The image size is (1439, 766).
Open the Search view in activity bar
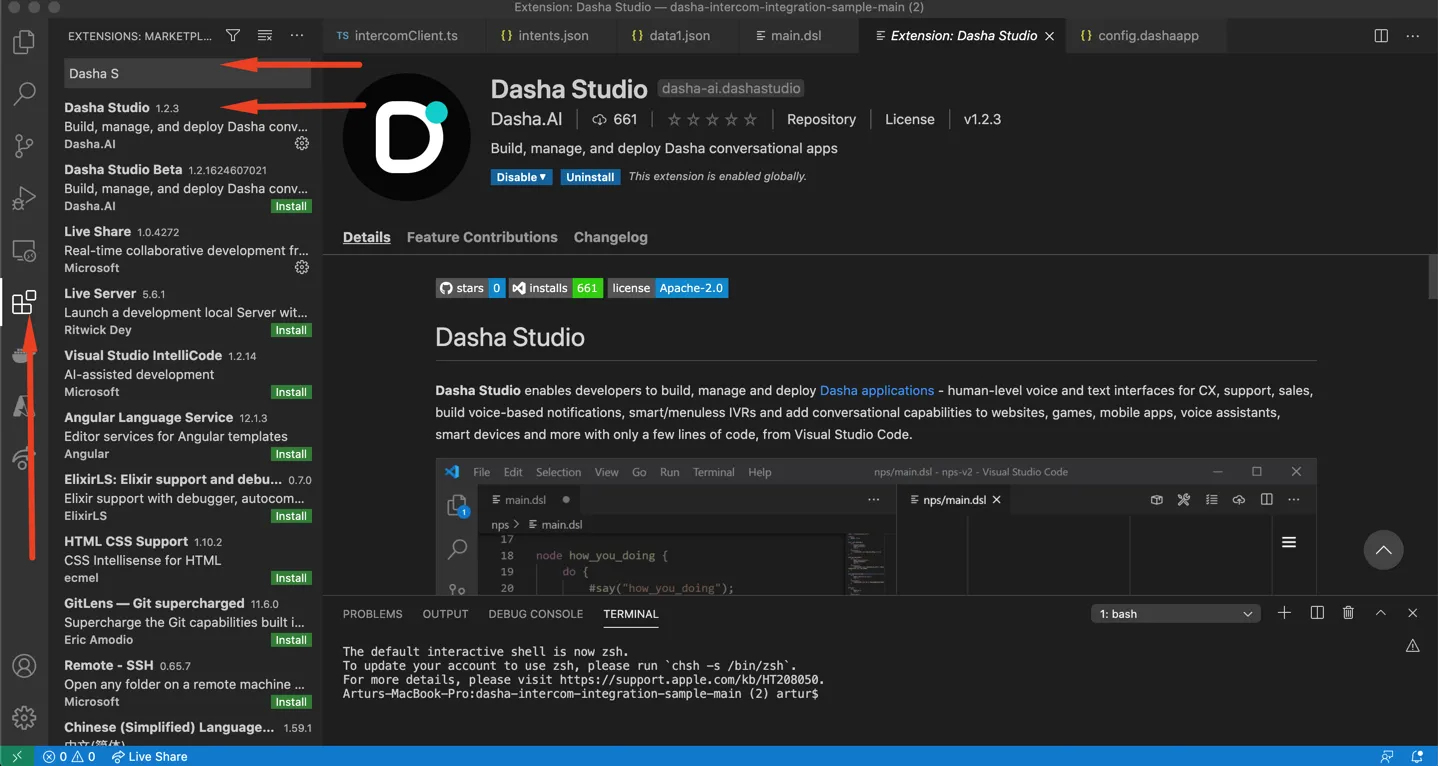tap(24, 94)
